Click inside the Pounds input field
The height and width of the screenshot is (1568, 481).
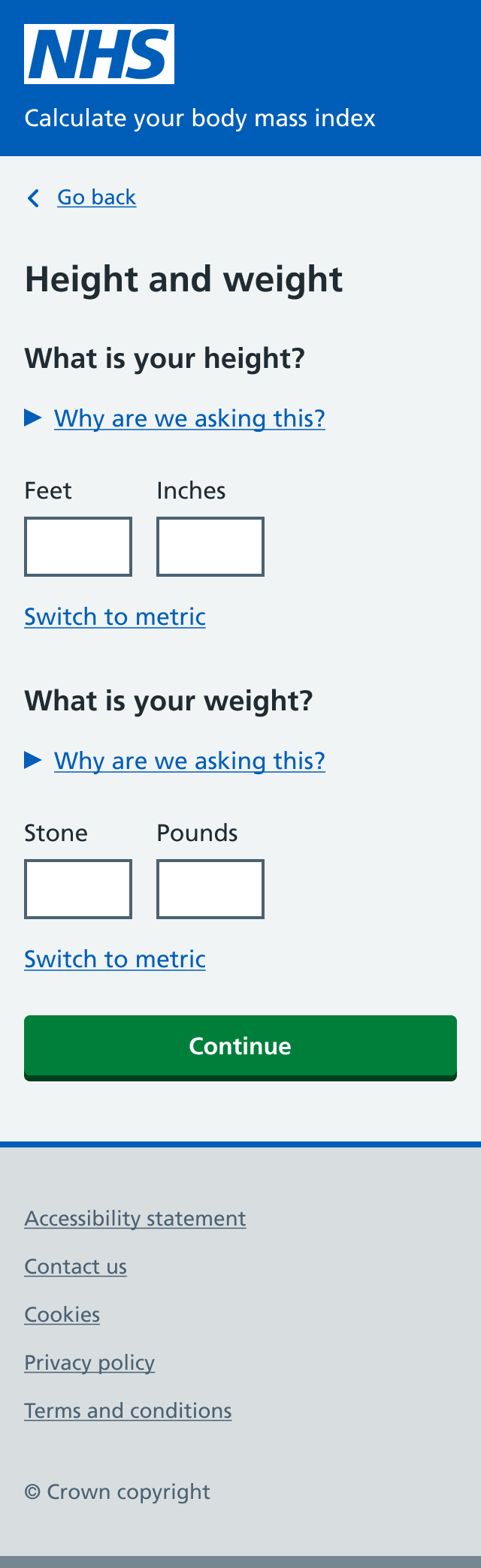pos(210,888)
